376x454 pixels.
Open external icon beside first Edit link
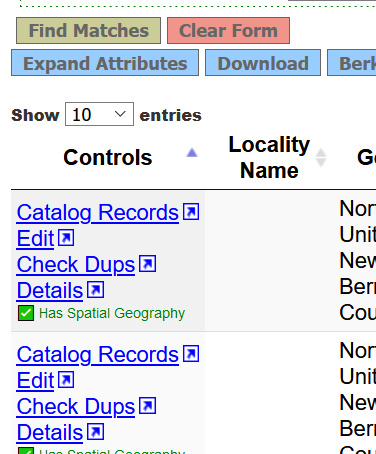[66, 238]
